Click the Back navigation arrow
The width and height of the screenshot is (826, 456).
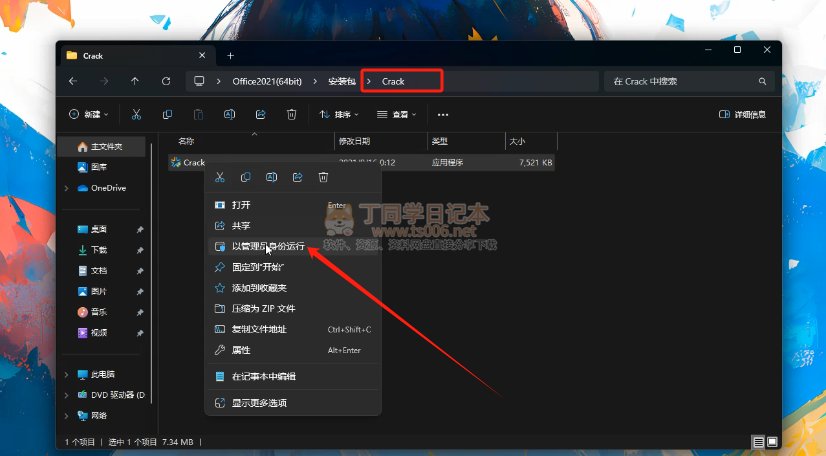pyautogui.click(x=73, y=81)
